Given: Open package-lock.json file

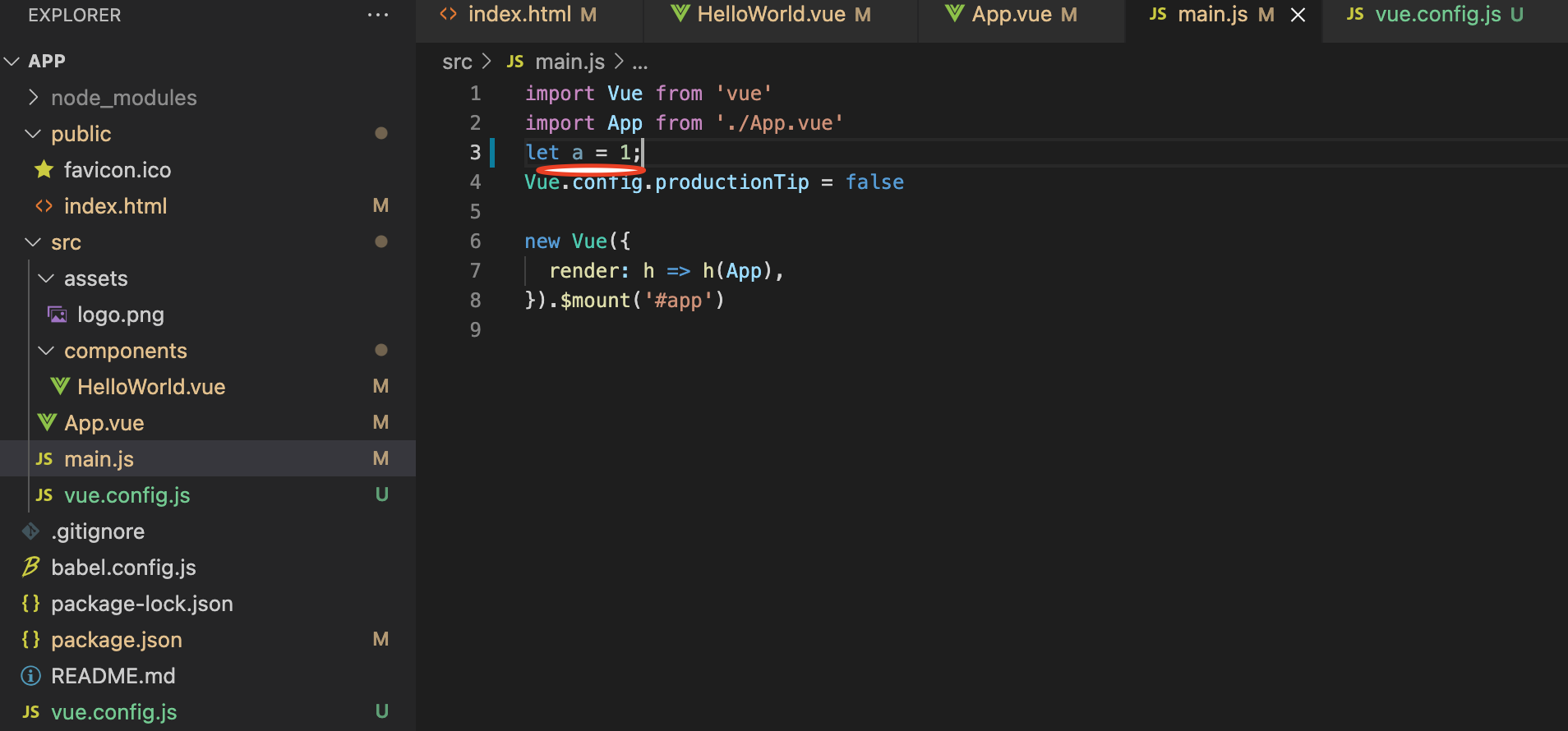Looking at the screenshot, I should click(142, 604).
